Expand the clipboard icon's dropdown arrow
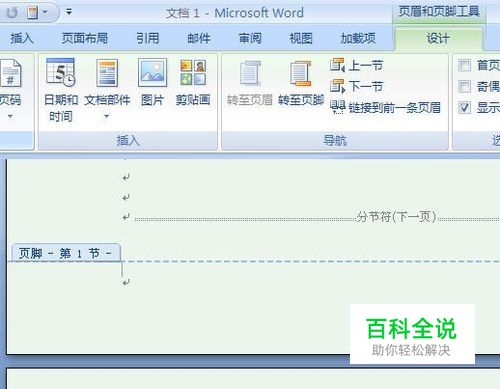The height and width of the screenshot is (389, 500). [45, 13]
